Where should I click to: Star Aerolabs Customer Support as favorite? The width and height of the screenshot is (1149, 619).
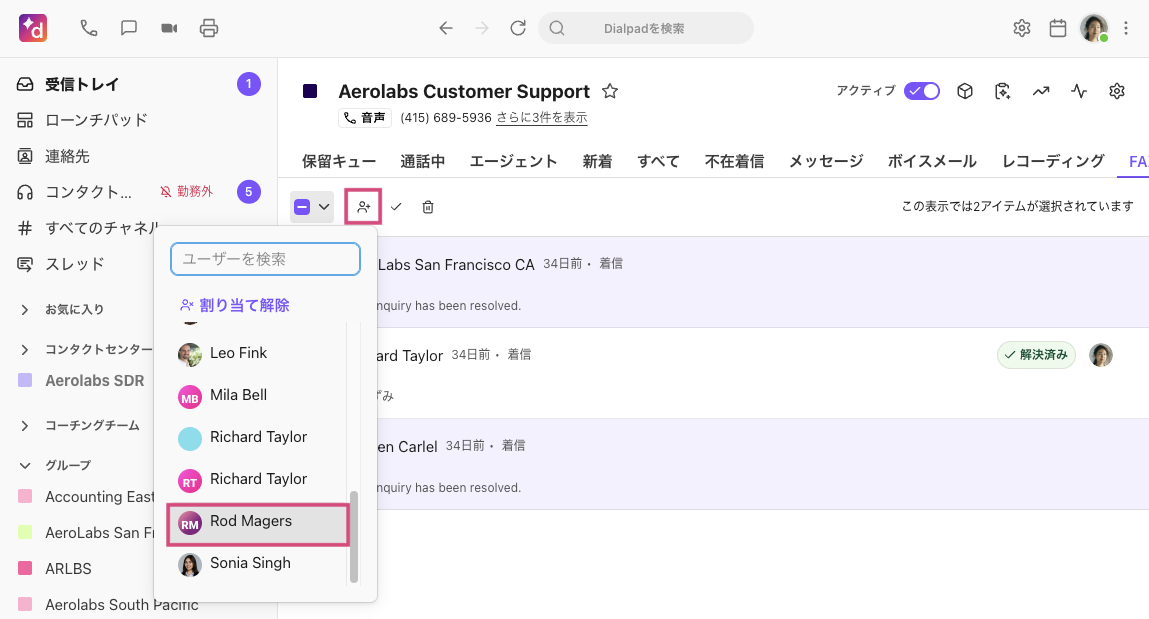(610, 92)
